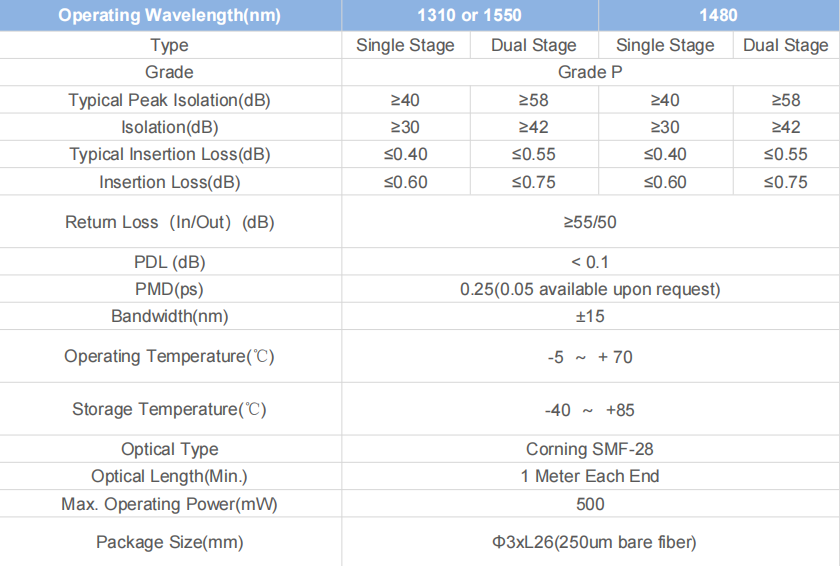Click the PMD value '0.25(0.05 available upon request)'
This screenshot has height=566, width=840.
(x=590, y=290)
